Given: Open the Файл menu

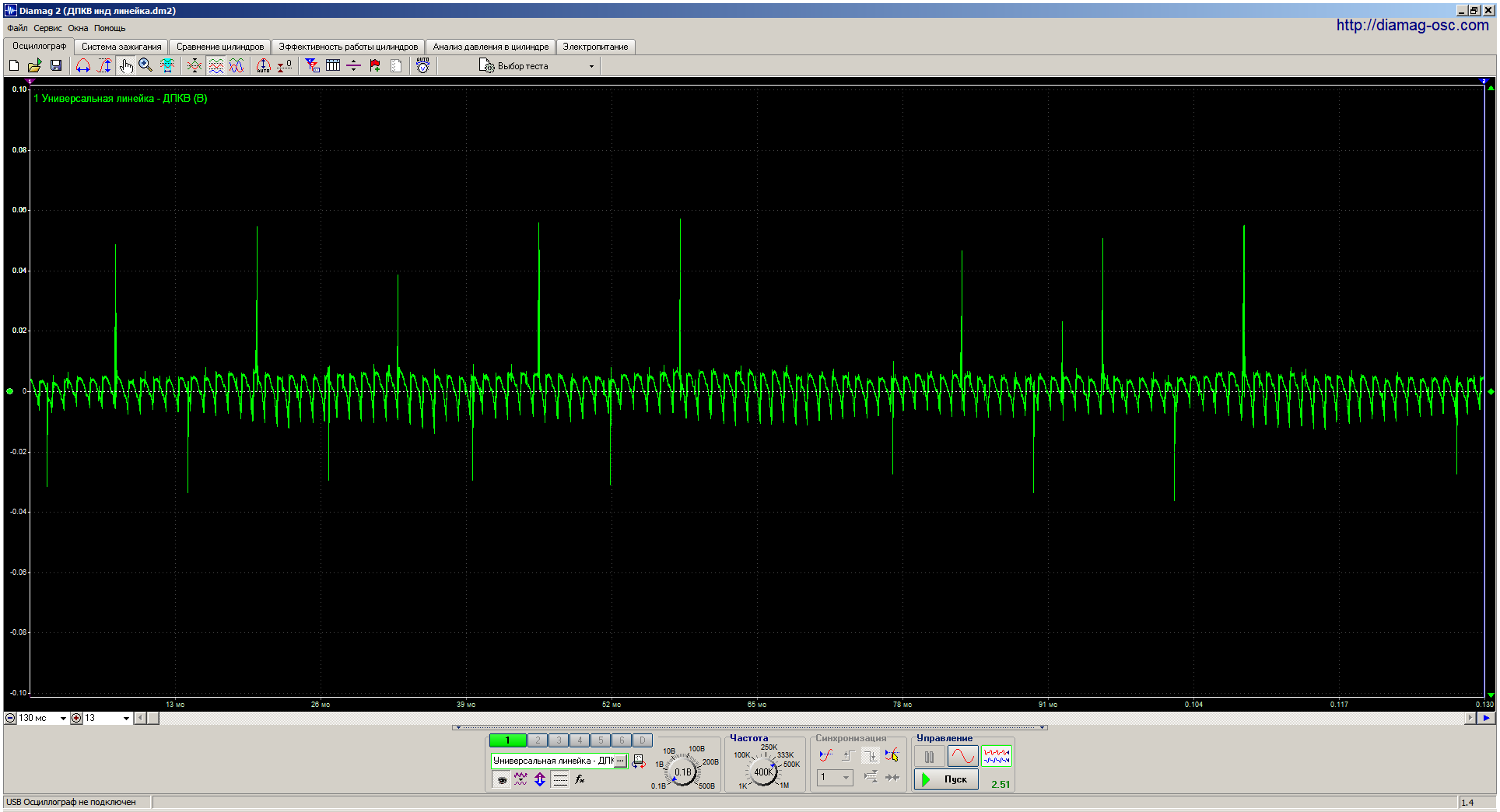Looking at the screenshot, I should tap(17, 28).
